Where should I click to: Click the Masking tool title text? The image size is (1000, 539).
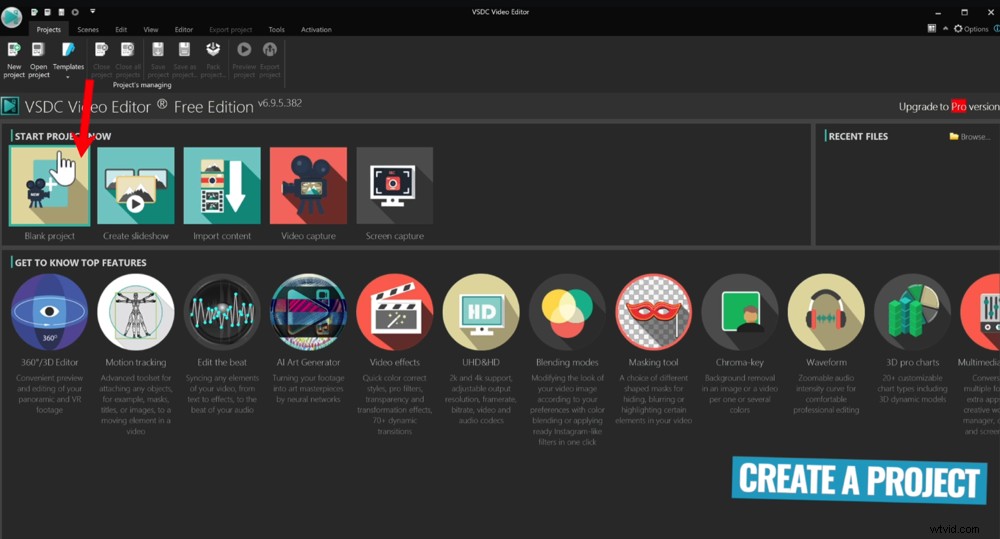(654, 362)
